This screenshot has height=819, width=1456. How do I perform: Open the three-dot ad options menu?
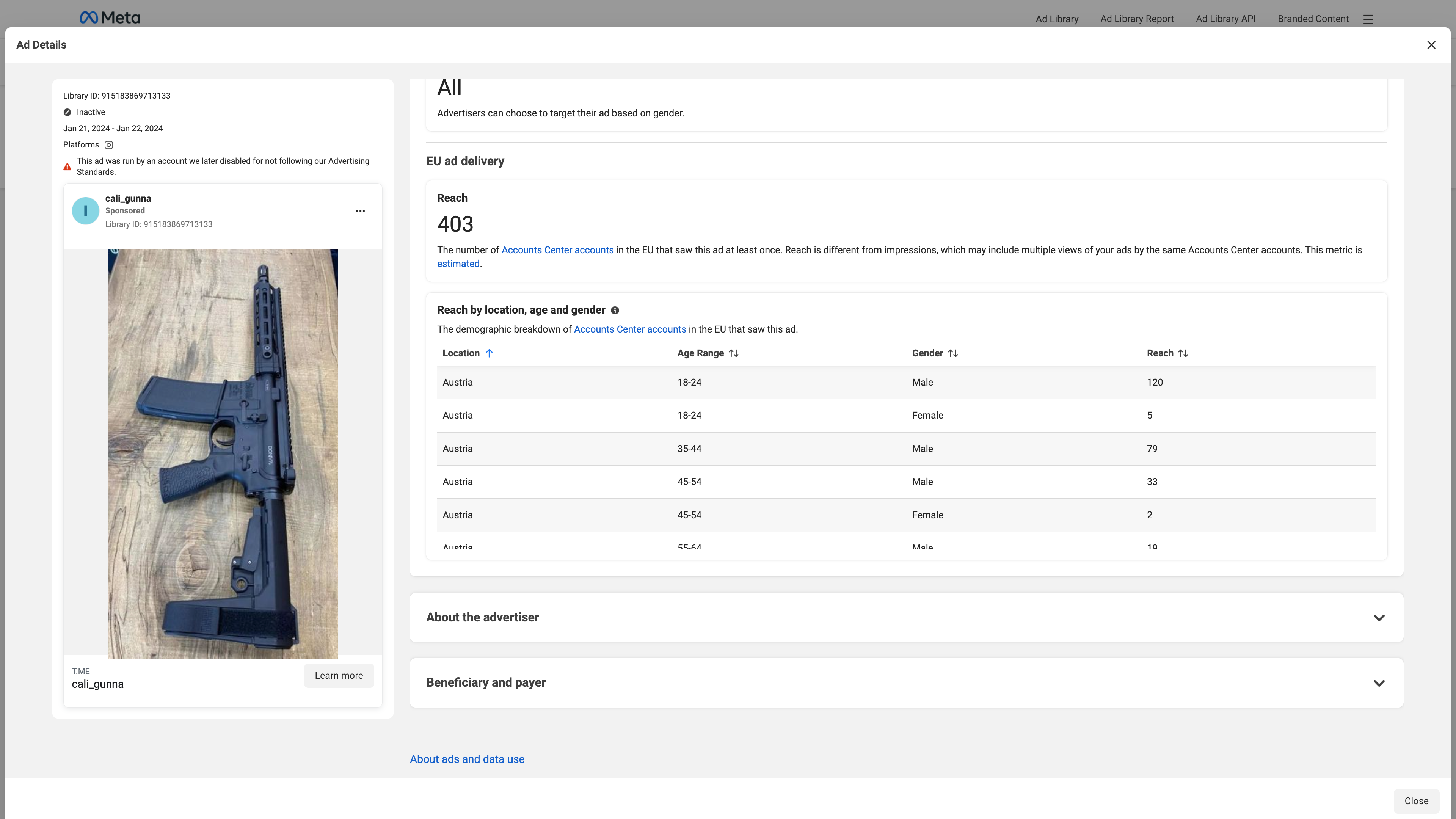click(360, 211)
